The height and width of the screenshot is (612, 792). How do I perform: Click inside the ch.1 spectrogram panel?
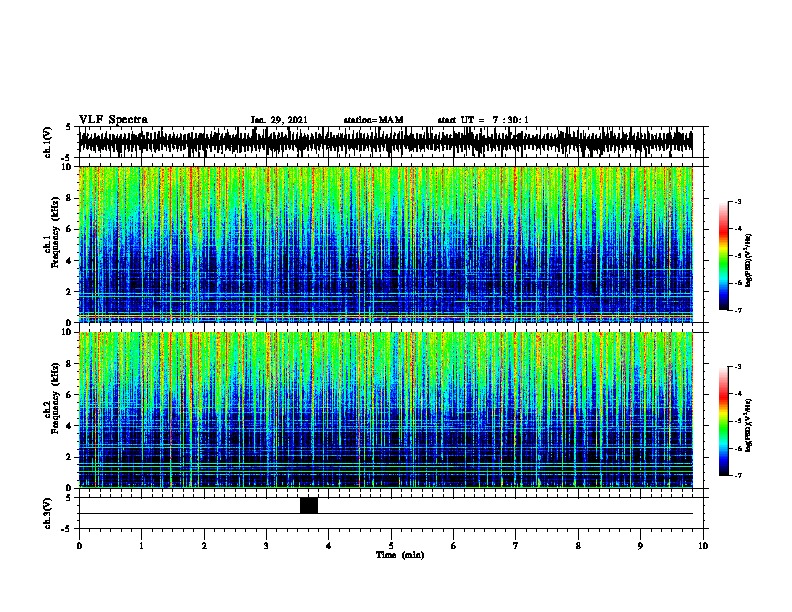(x=386, y=244)
